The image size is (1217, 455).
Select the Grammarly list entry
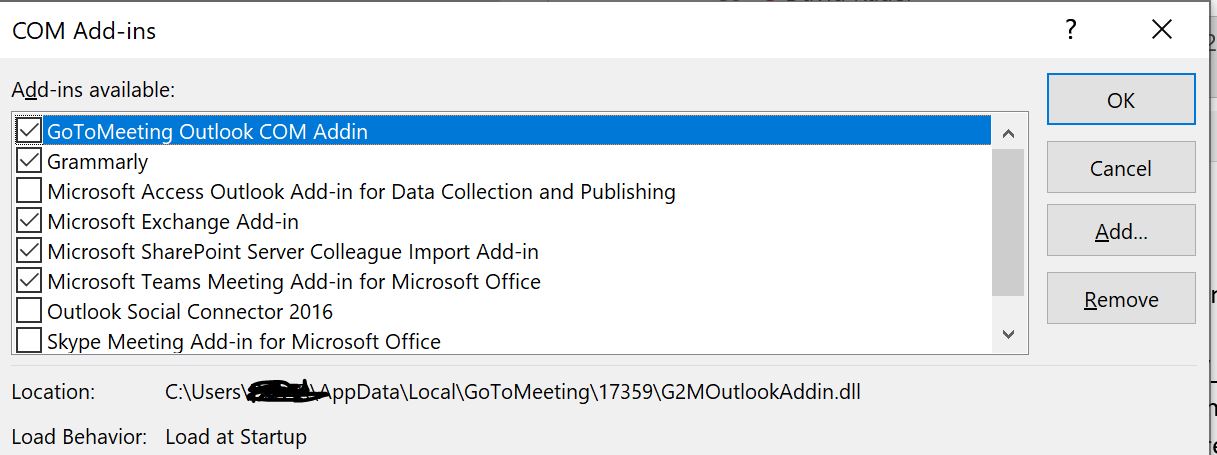98,161
